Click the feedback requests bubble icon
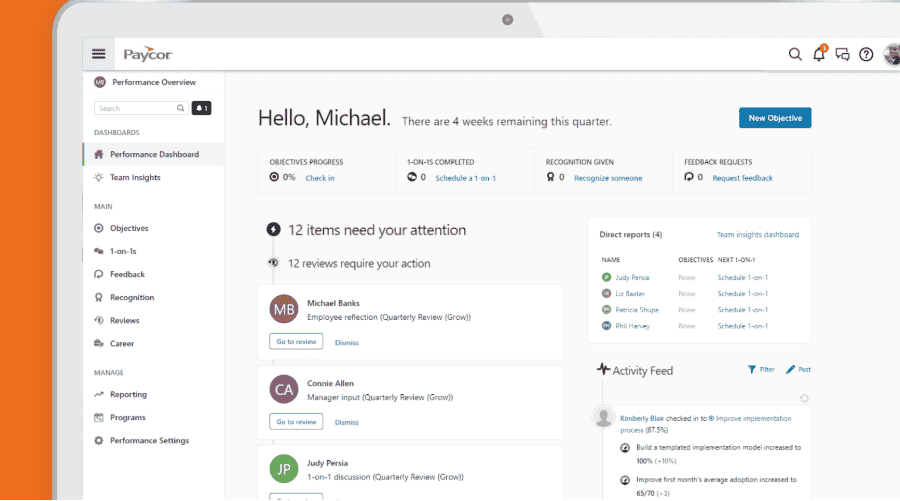 [689, 177]
